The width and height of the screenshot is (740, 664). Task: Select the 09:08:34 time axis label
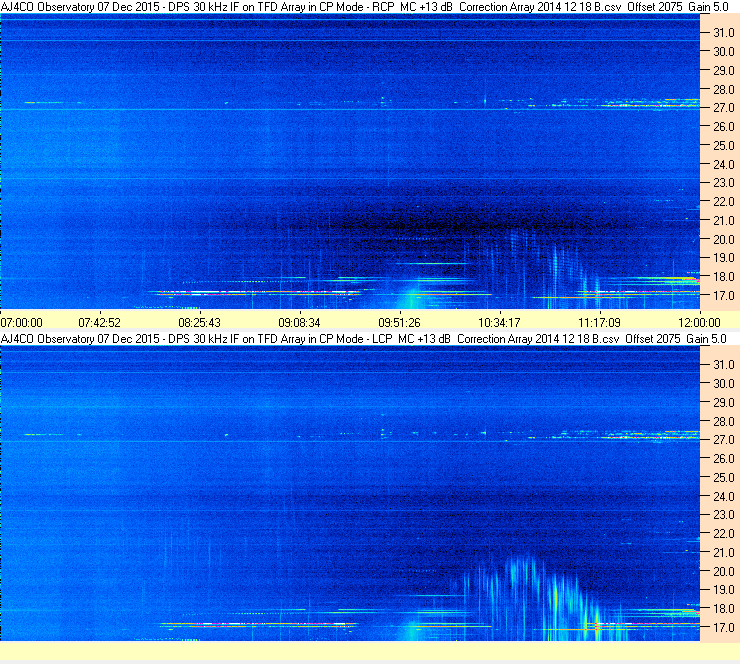point(299,323)
